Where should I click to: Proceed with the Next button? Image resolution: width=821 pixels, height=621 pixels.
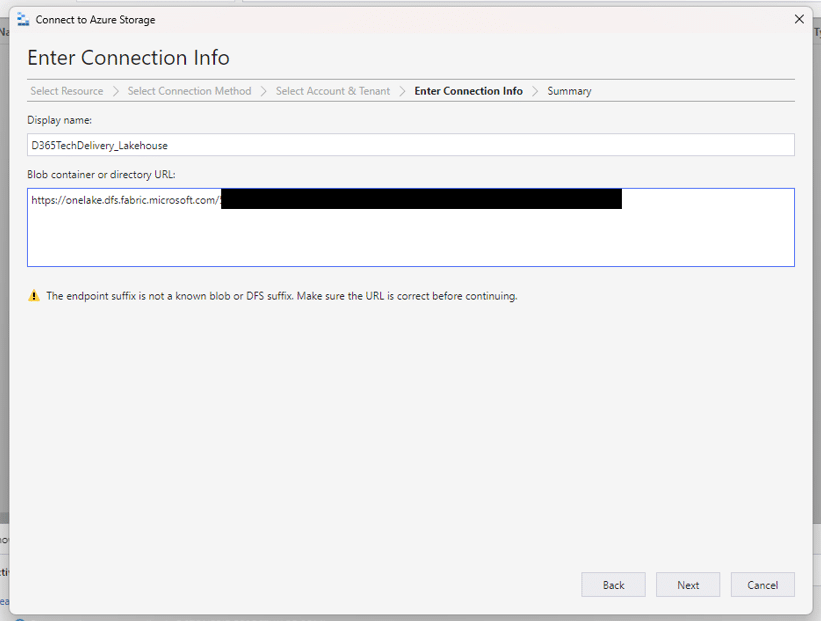(x=688, y=585)
